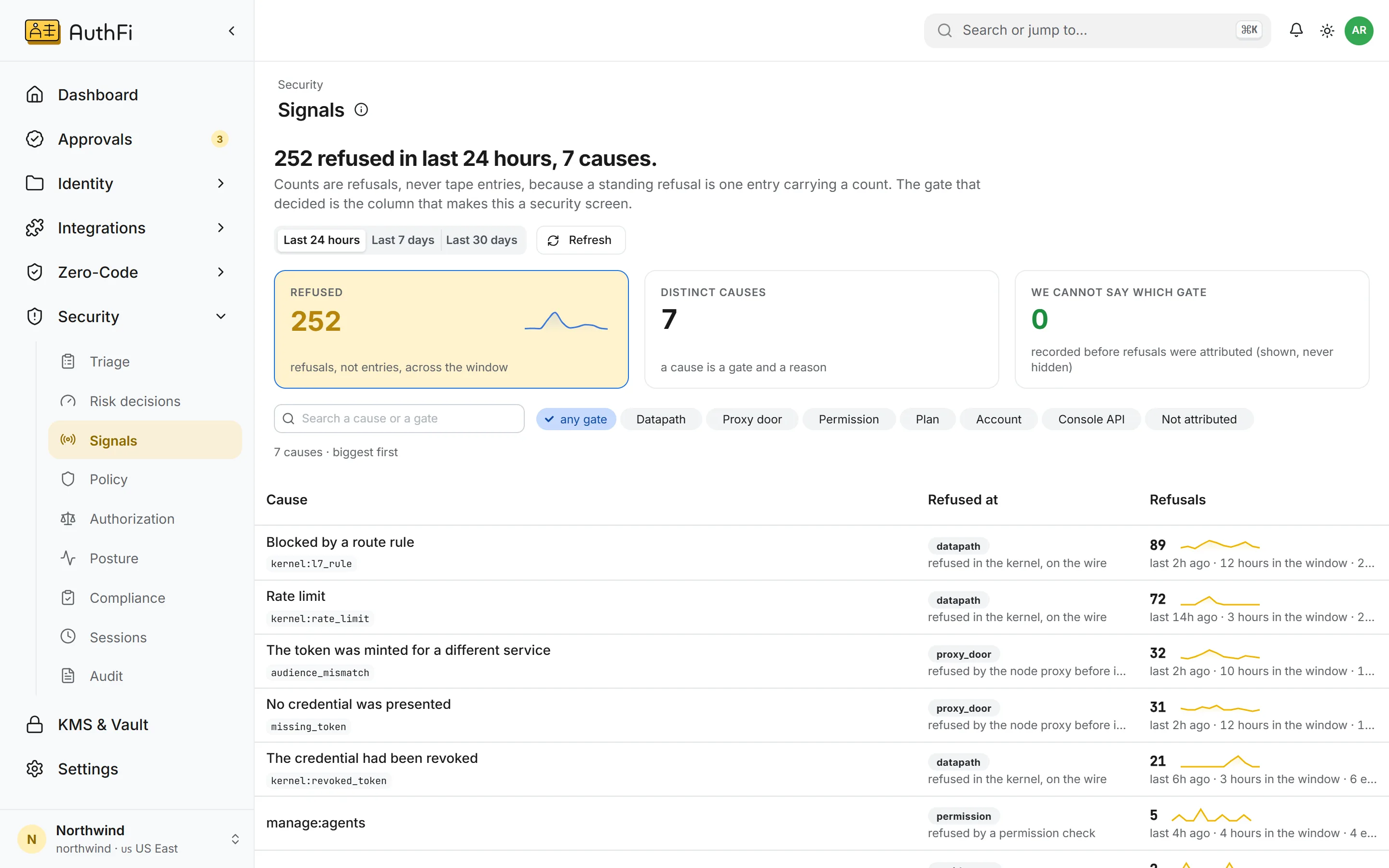This screenshot has height=868, width=1389.
Task: Open the notifications bell
Action: 1296,30
